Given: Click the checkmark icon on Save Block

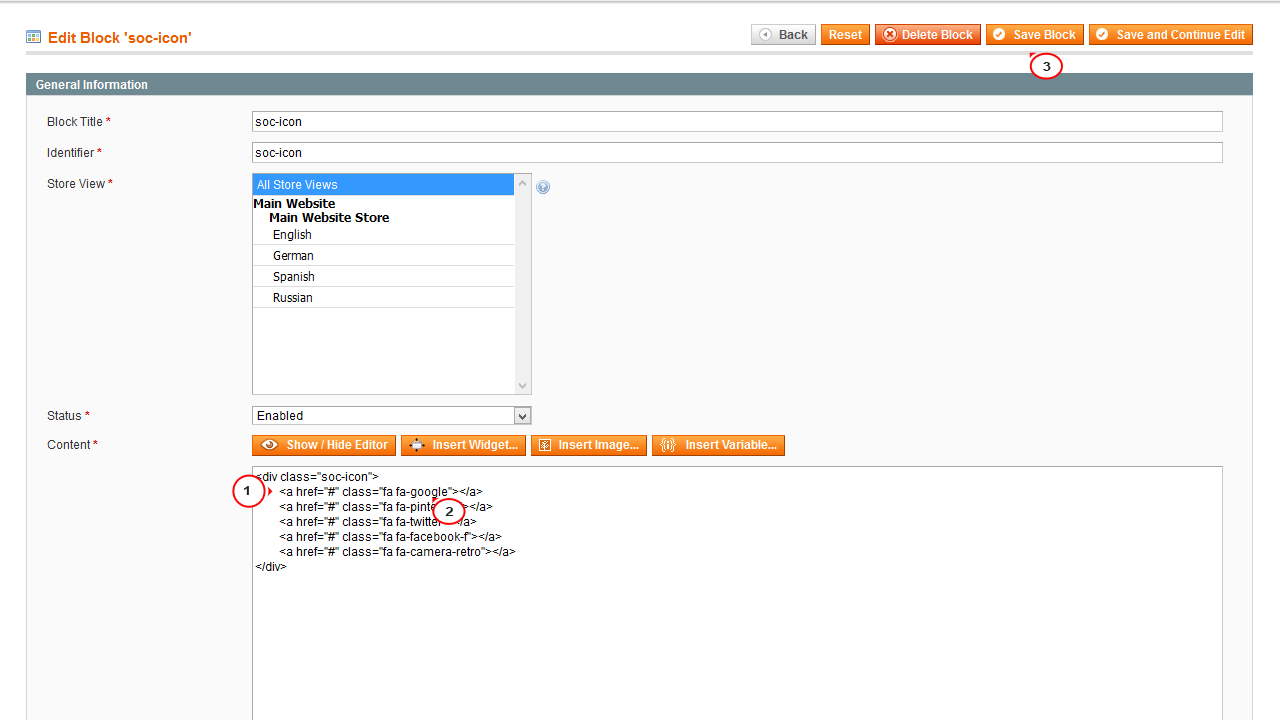Looking at the screenshot, I should (998, 33).
